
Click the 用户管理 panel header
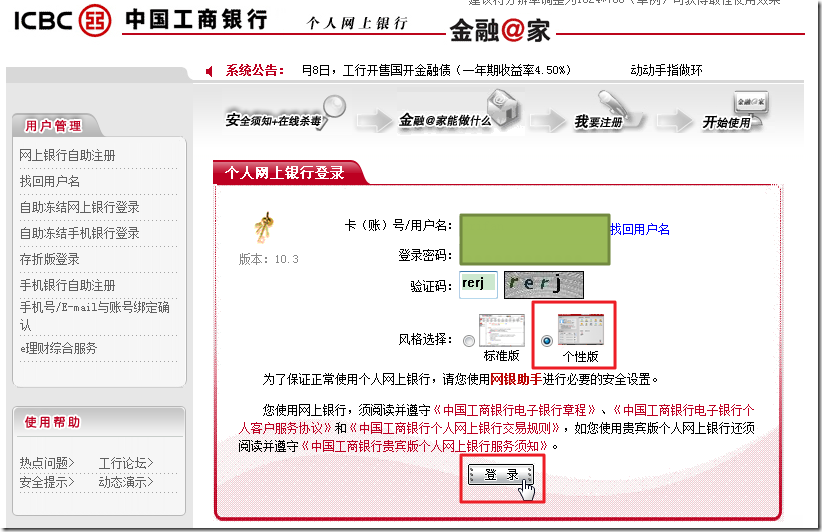53,126
